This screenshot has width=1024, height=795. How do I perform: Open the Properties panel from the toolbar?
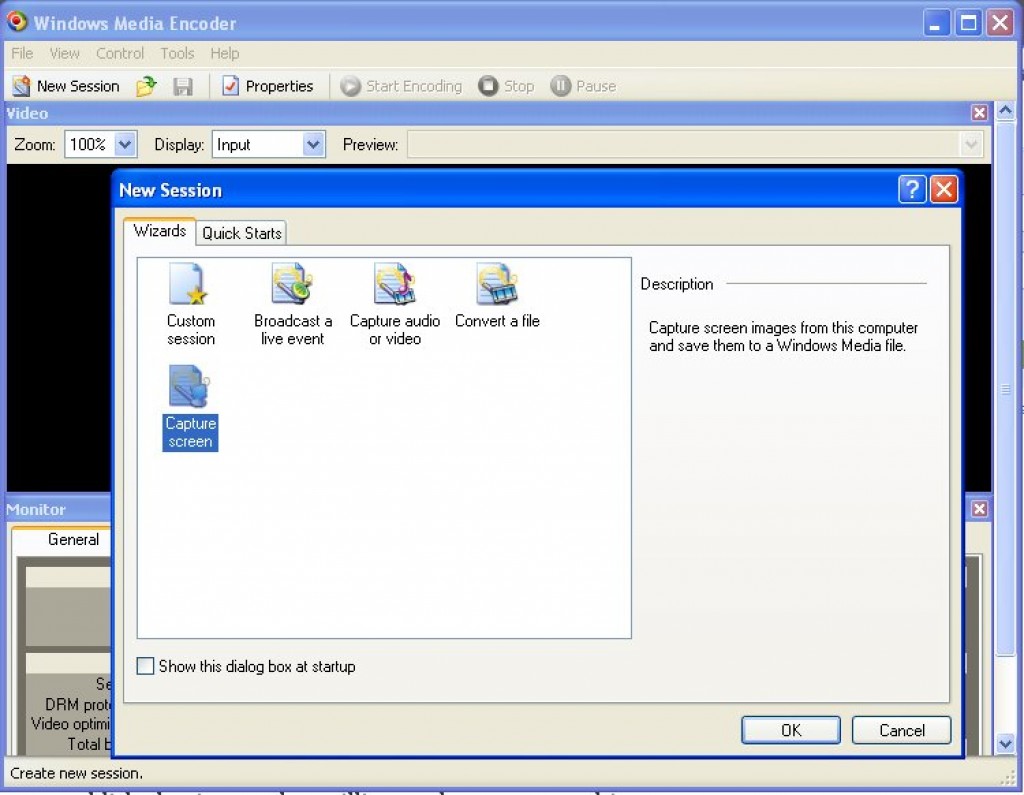click(x=267, y=86)
